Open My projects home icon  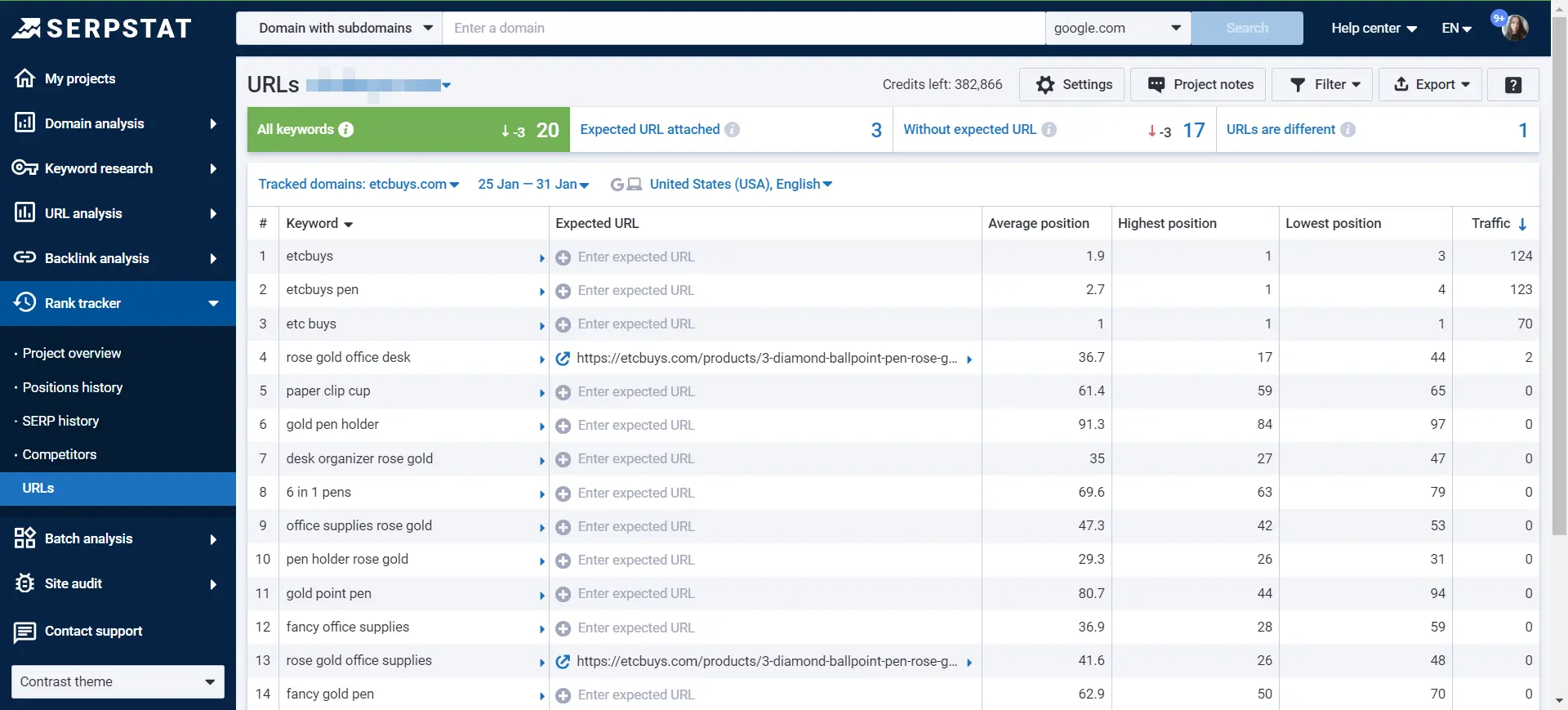[24, 78]
